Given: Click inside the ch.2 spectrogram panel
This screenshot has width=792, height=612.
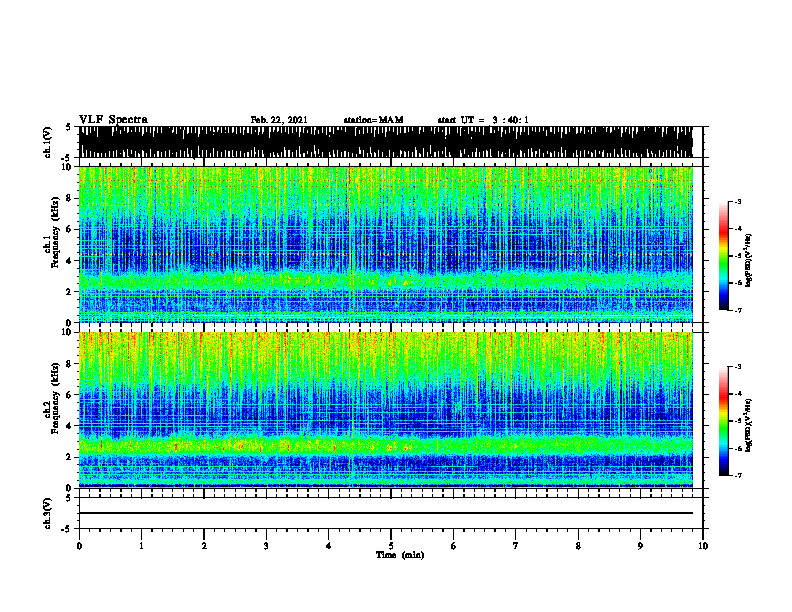Looking at the screenshot, I should tap(385, 410).
